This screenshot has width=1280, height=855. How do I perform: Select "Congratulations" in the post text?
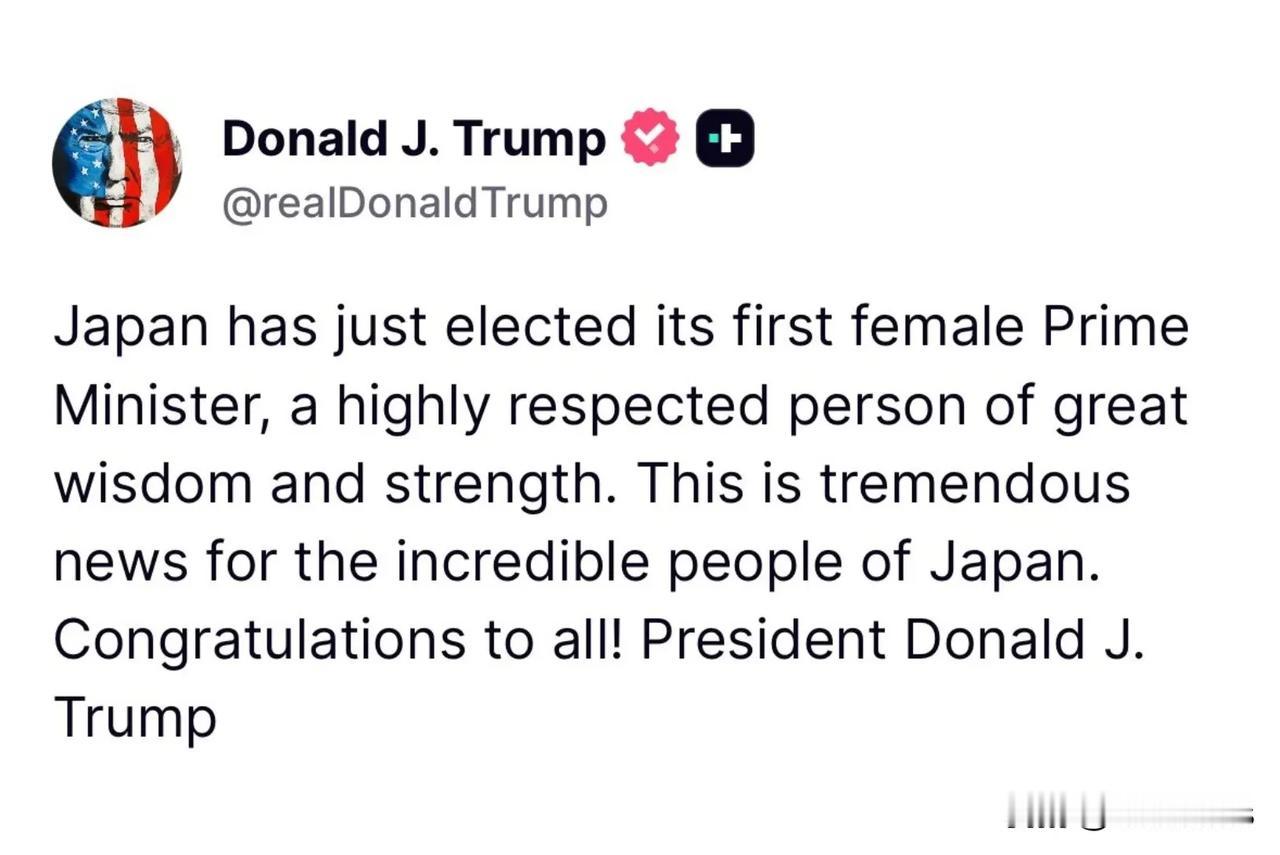tap(259, 640)
